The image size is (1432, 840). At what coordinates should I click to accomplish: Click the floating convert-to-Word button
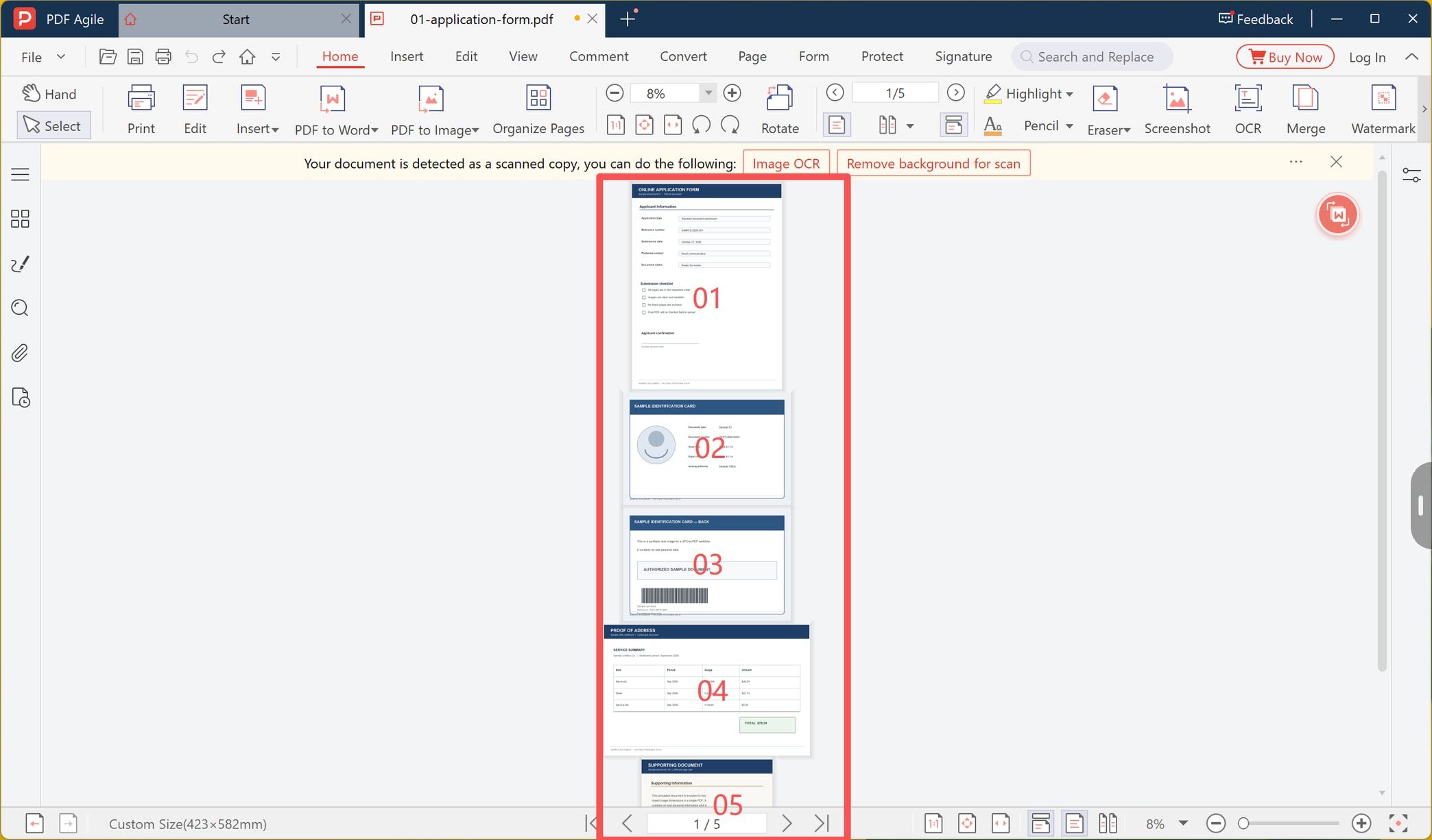click(1337, 215)
